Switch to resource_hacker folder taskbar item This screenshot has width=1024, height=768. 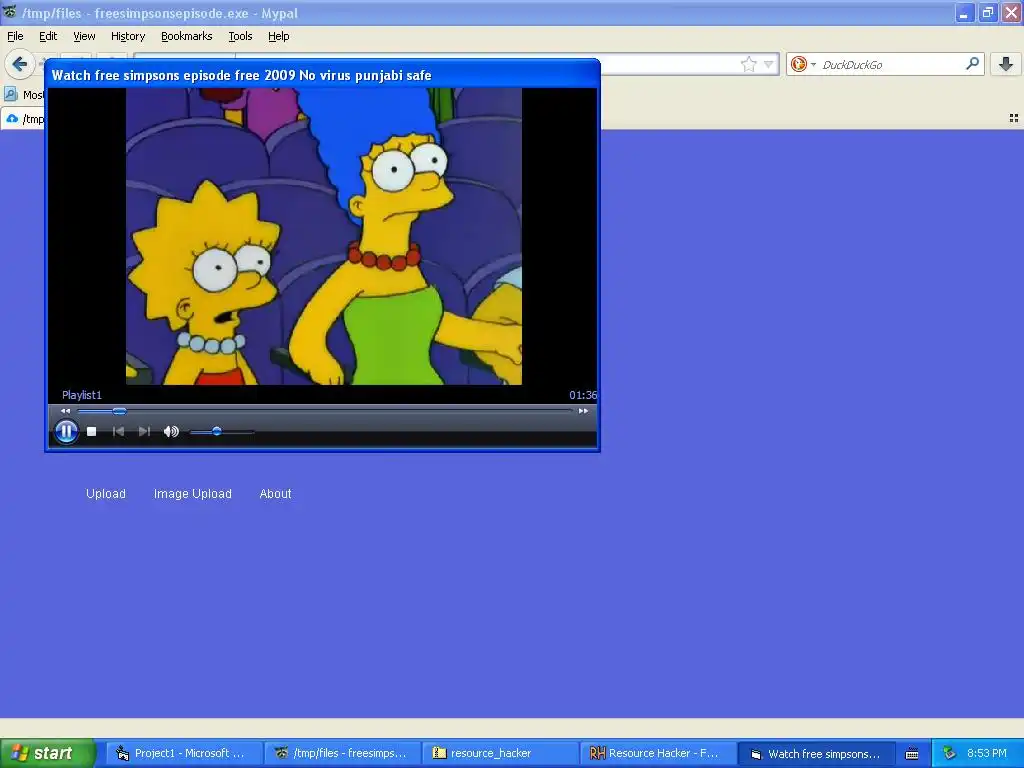[x=501, y=753]
